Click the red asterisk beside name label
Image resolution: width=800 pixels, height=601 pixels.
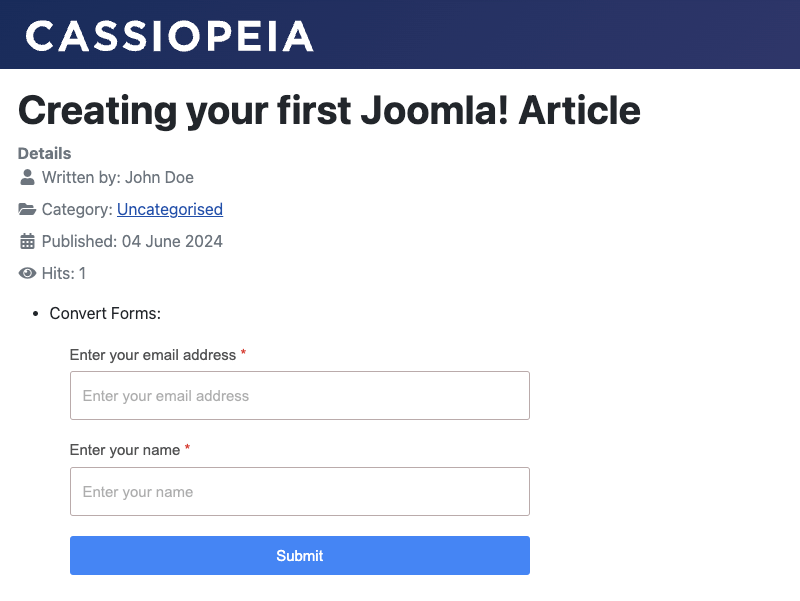pyautogui.click(x=187, y=448)
